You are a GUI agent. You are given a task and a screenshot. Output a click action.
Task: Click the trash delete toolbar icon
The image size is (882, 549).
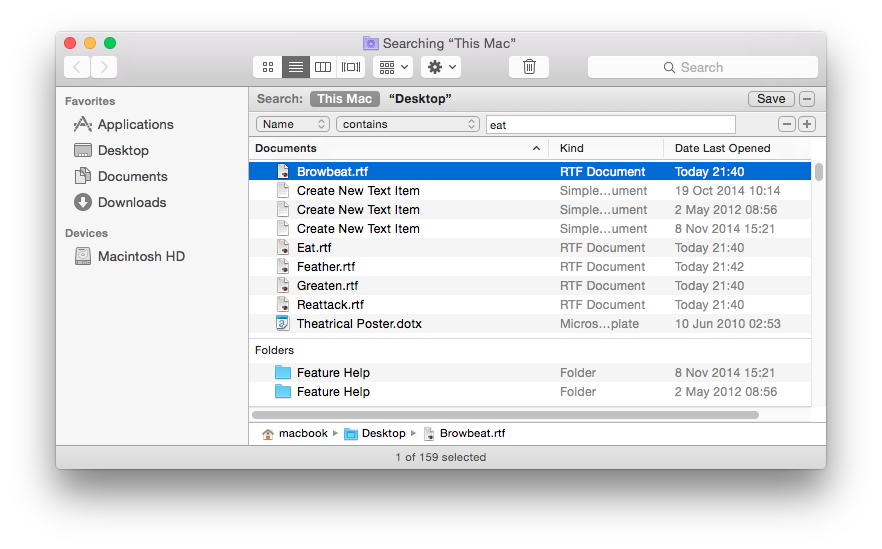pos(529,67)
